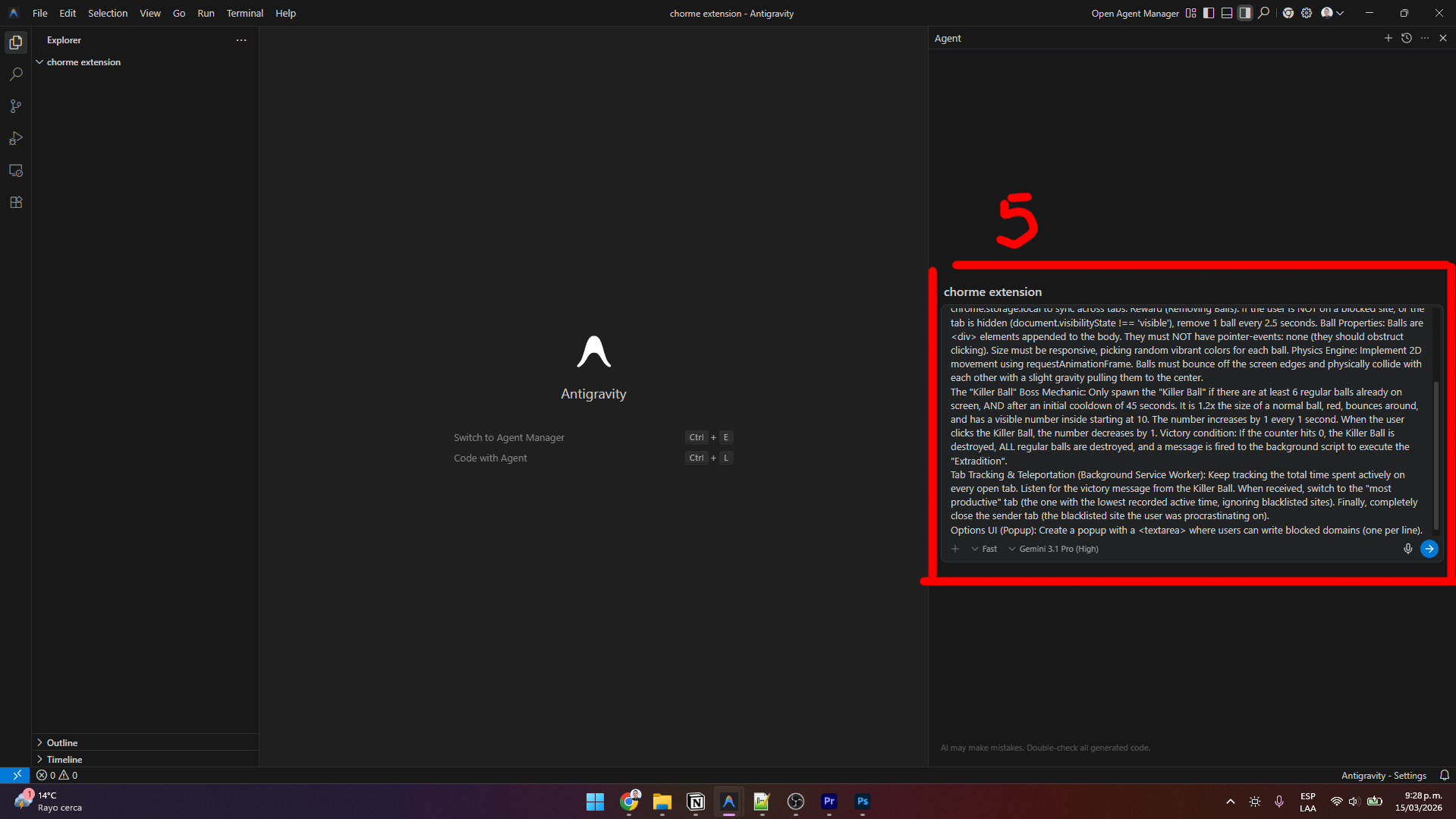The image size is (1456, 819).
Task: Send the prompt with blue arrow
Action: tap(1429, 549)
